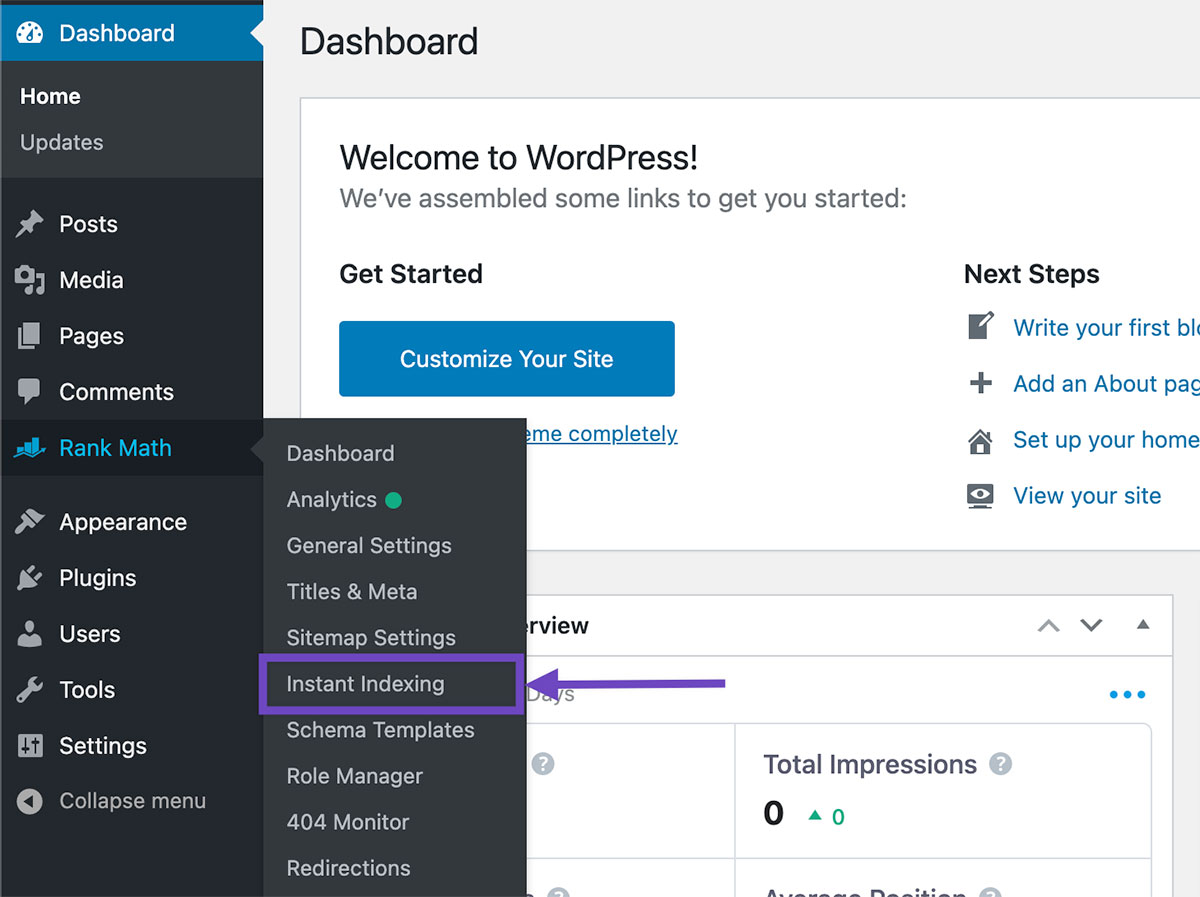Click the Tools wrench icon
This screenshot has width=1200, height=897.
[30, 690]
